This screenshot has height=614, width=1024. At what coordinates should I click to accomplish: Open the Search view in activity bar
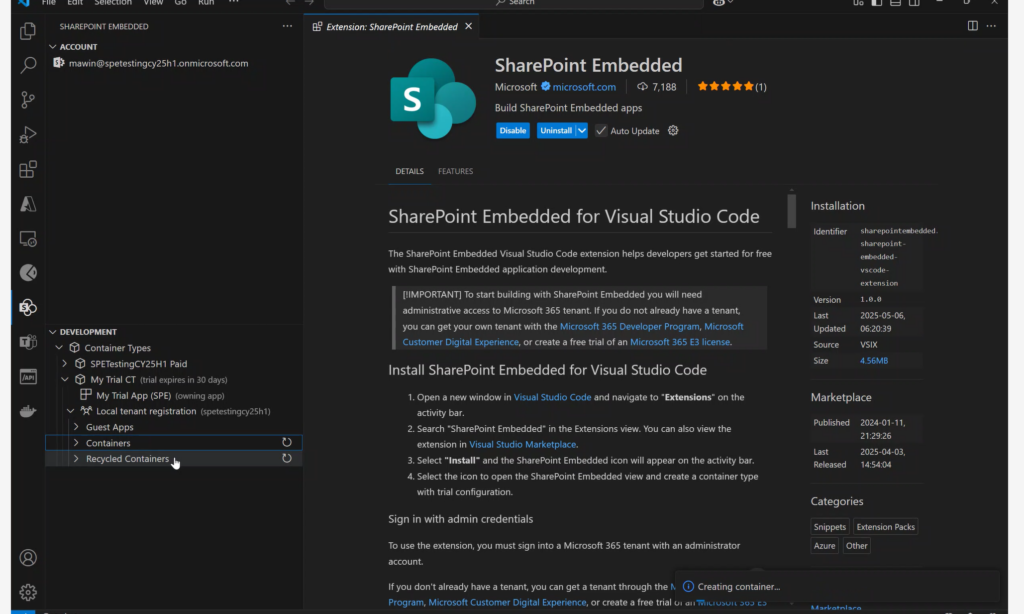(x=27, y=65)
